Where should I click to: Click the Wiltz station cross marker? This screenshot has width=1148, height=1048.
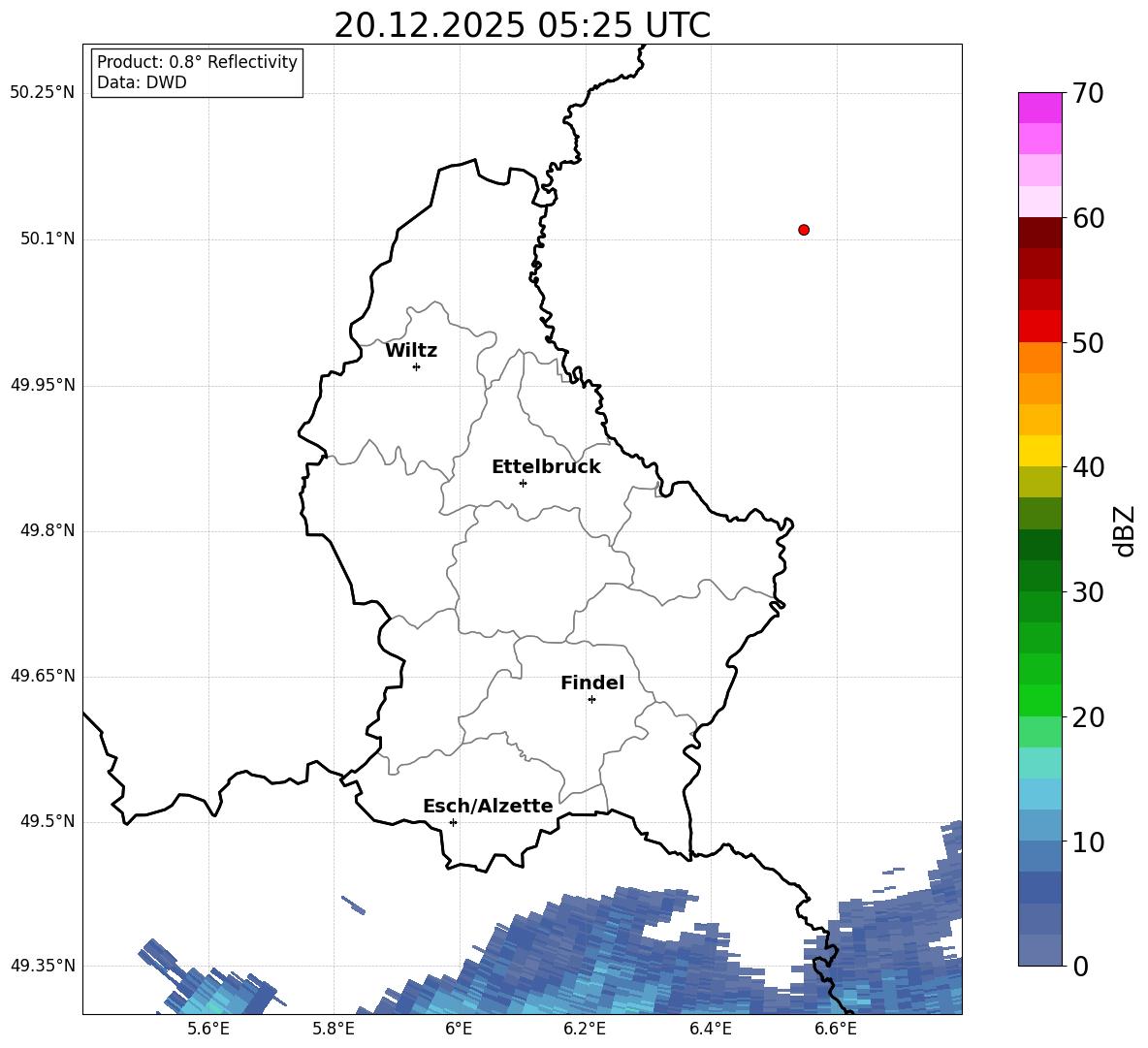417,366
